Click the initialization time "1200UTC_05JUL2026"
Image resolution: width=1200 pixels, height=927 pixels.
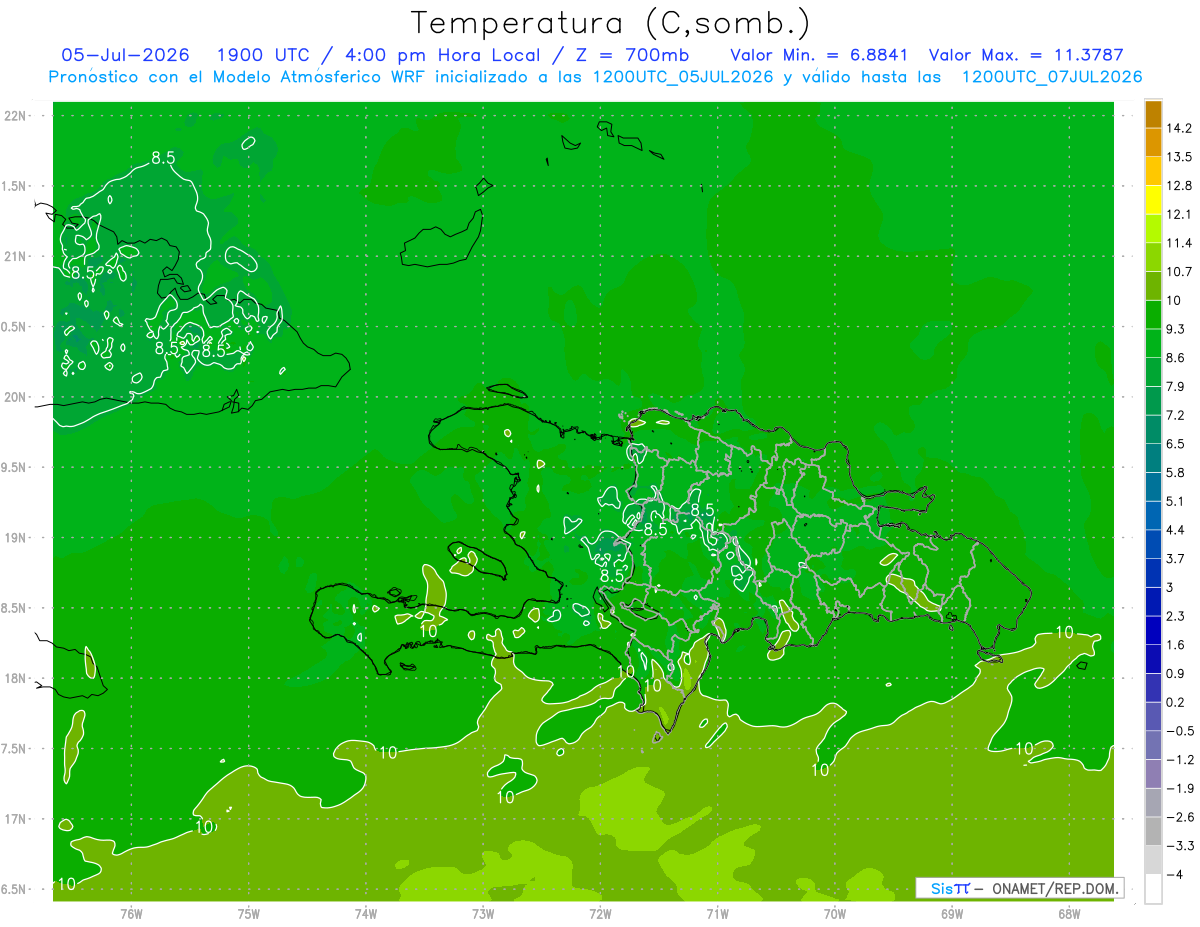683,77
